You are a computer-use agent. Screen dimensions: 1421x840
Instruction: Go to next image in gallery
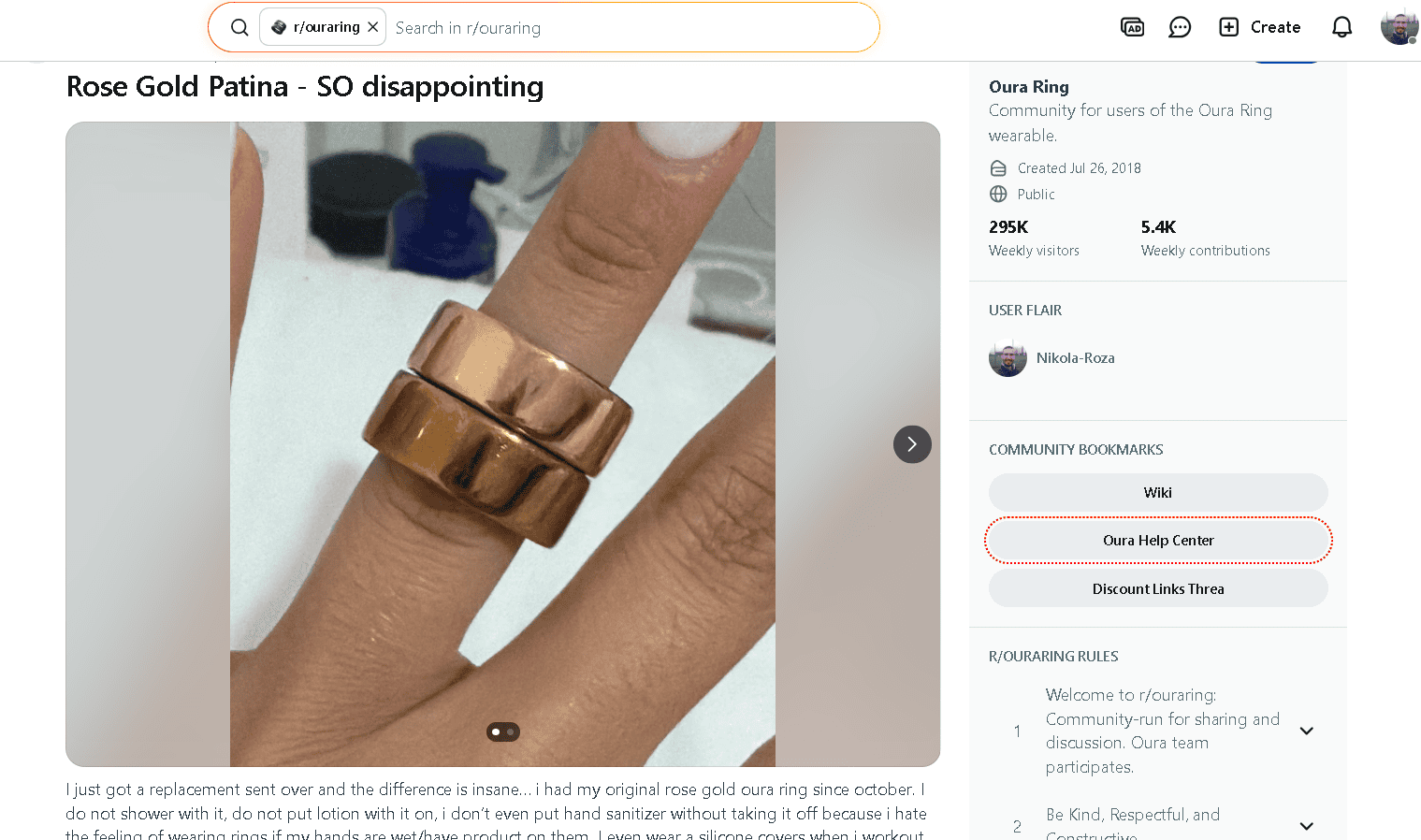click(x=912, y=444)
